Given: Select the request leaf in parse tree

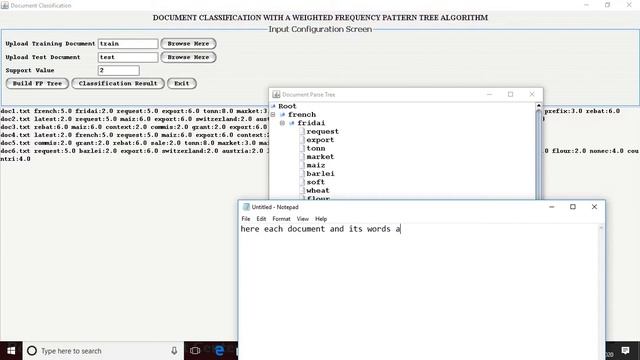Looking at the screenshot, I should tap(322, 131).
